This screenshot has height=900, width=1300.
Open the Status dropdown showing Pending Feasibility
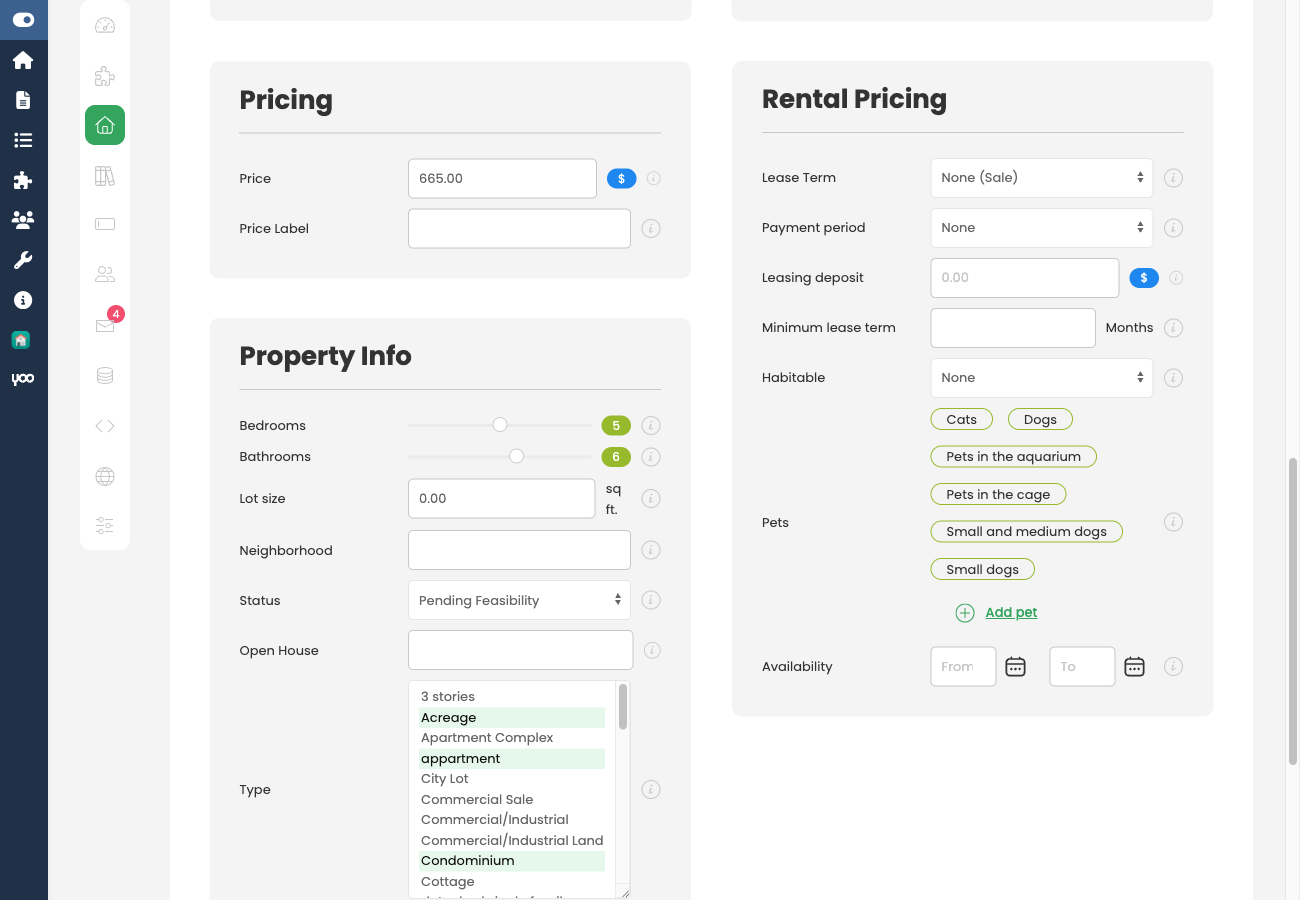tap(518, 600)
